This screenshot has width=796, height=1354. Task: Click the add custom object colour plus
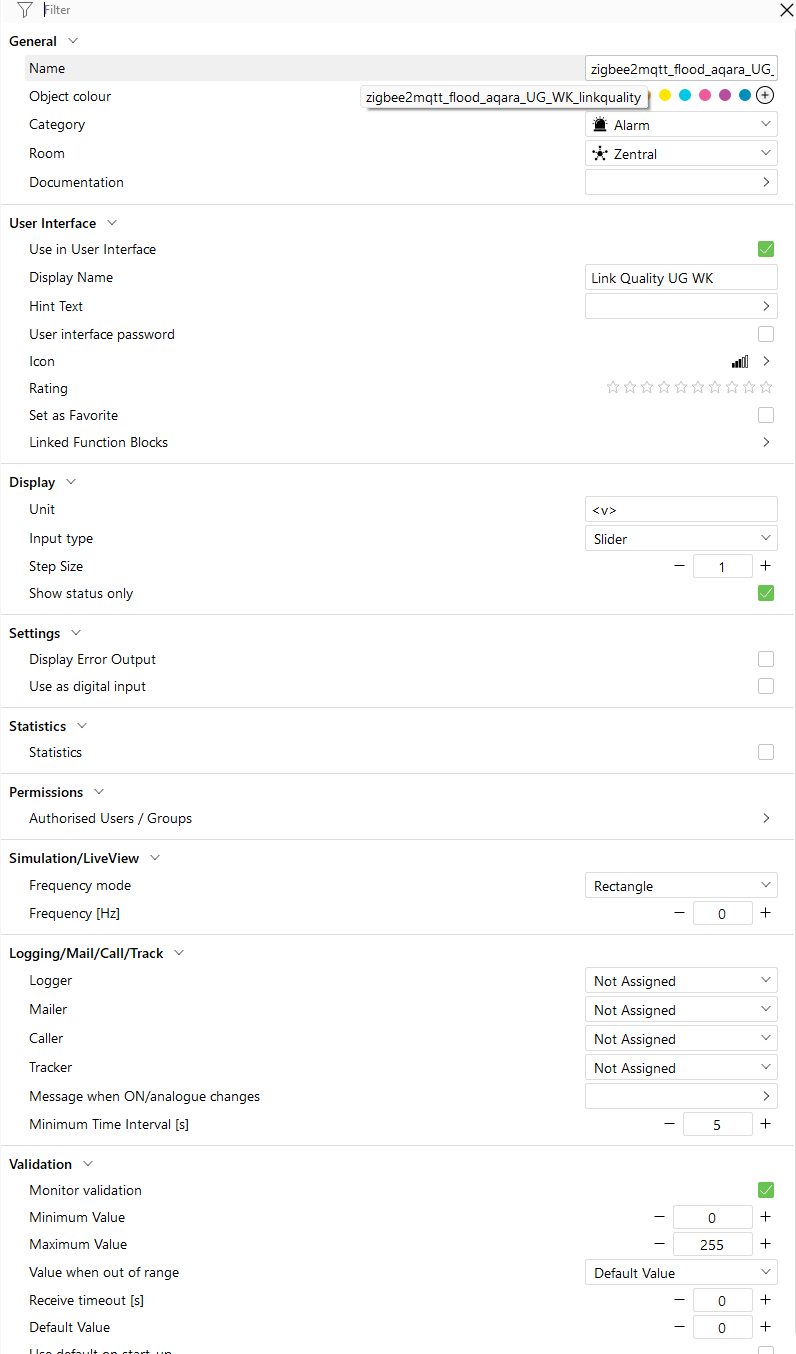(765, 96)
